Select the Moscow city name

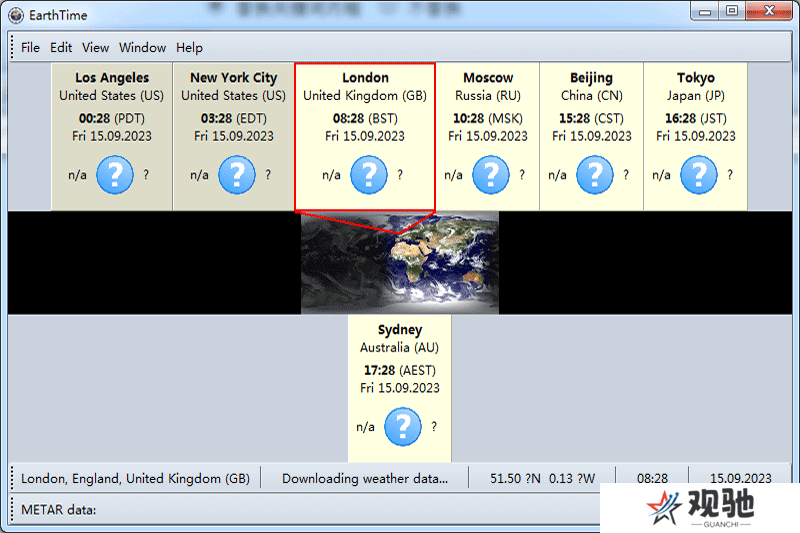[488, 78]
